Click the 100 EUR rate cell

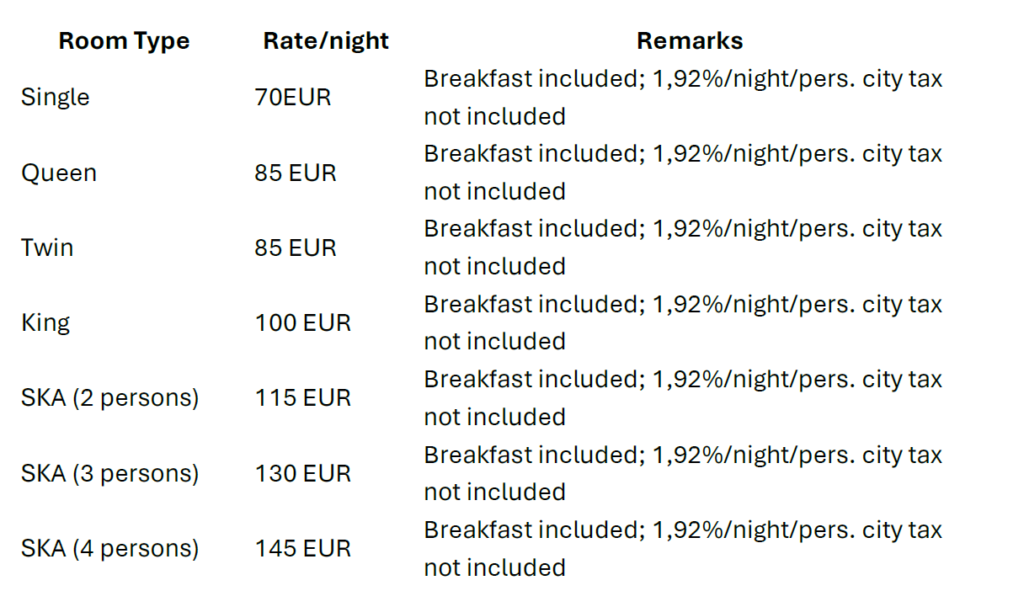coord(302,323)
